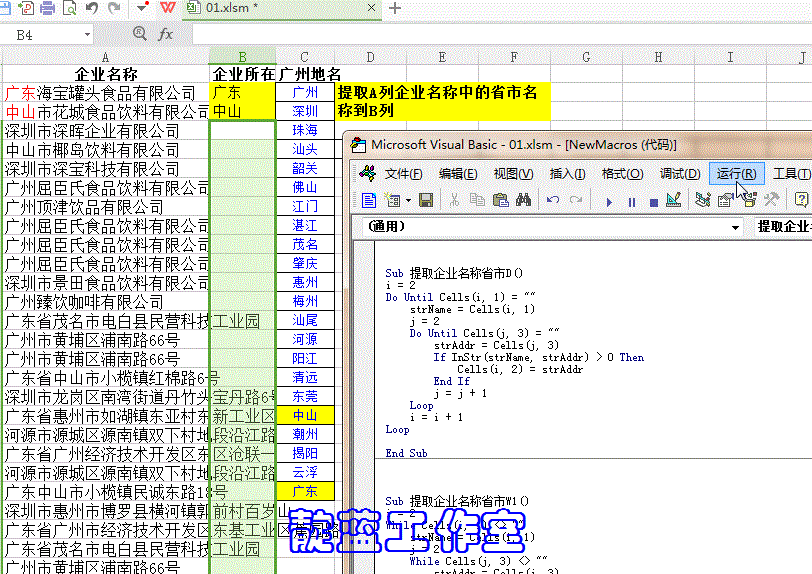Image resolution: width=812 pixels, height=574 pixels.
Task: Click the WPS undo arrow
Action: coord(92,8)
